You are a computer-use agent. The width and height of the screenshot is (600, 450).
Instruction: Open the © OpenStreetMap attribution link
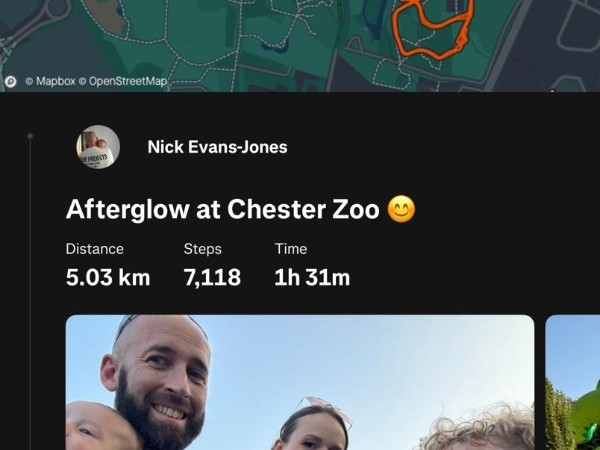pyautogui.click(x=123, y=81)
